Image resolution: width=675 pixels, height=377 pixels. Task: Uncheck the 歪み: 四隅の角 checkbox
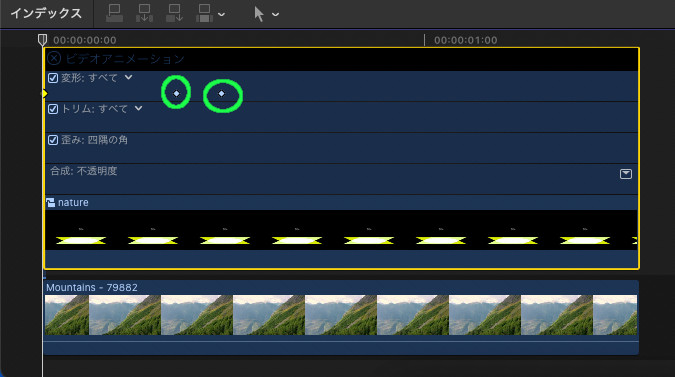(x=53, y=140)
